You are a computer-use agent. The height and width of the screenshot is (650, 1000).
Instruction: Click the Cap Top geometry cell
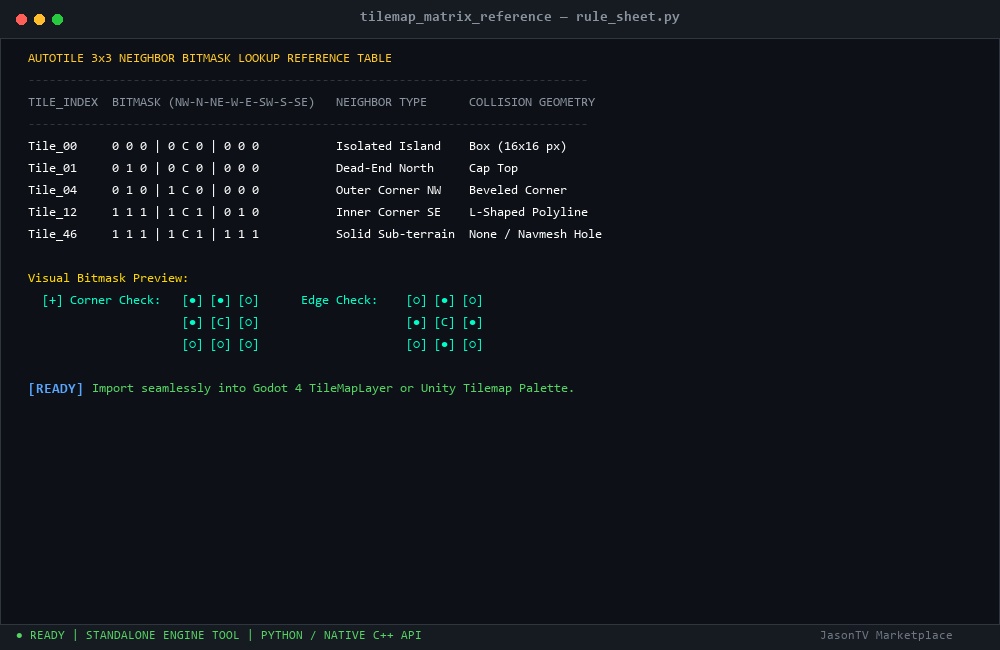[493, 168]
